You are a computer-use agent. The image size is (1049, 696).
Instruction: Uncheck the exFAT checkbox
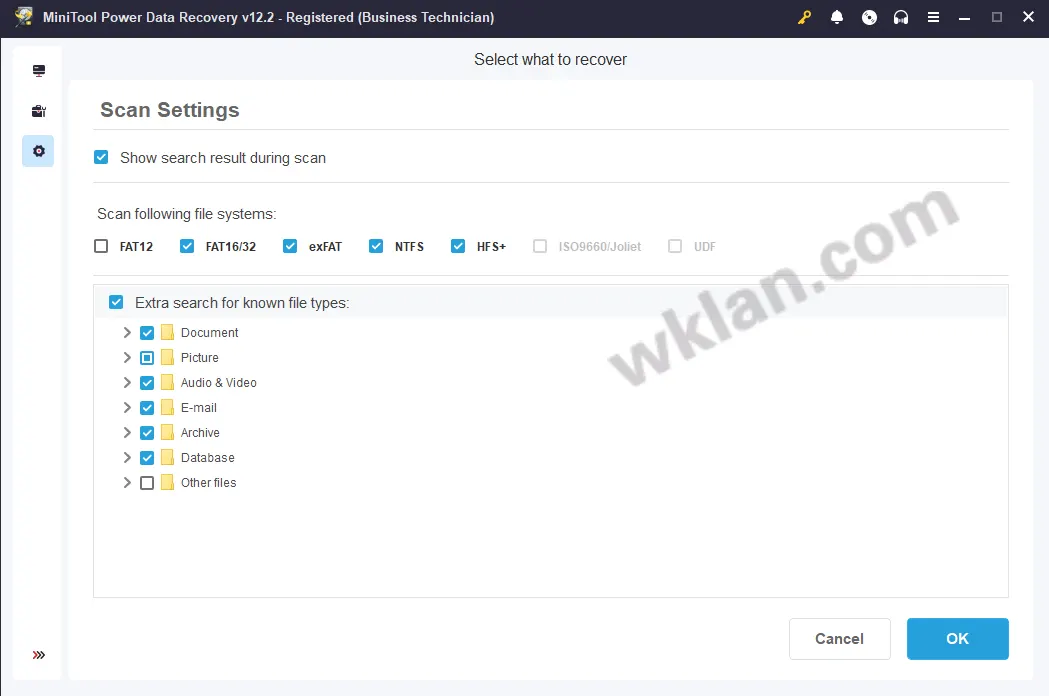click(290, 246)
